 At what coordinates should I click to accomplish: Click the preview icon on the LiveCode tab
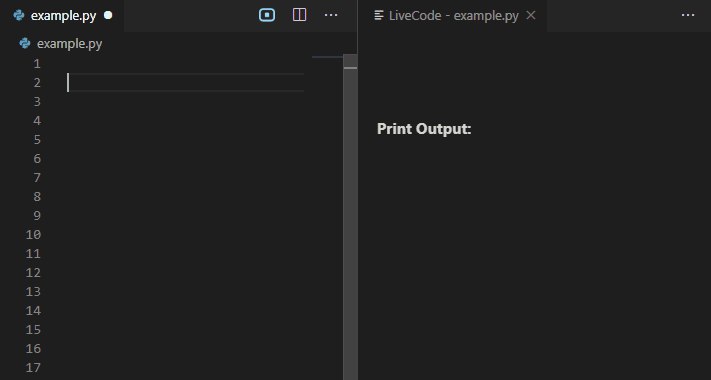pyautogui.click(x=379, y=15)
